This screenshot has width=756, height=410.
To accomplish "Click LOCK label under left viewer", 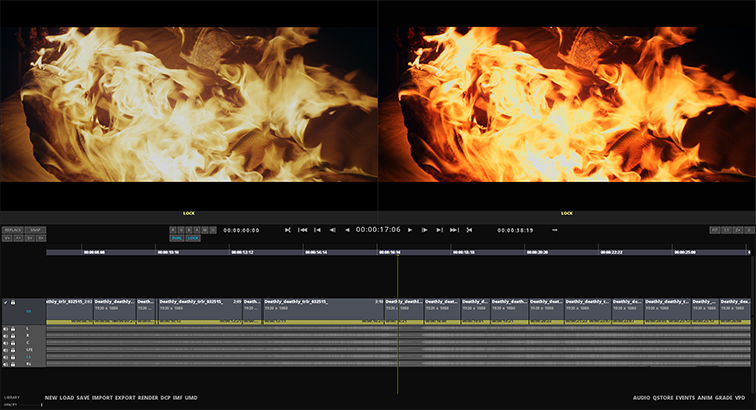I will [189, 213].
